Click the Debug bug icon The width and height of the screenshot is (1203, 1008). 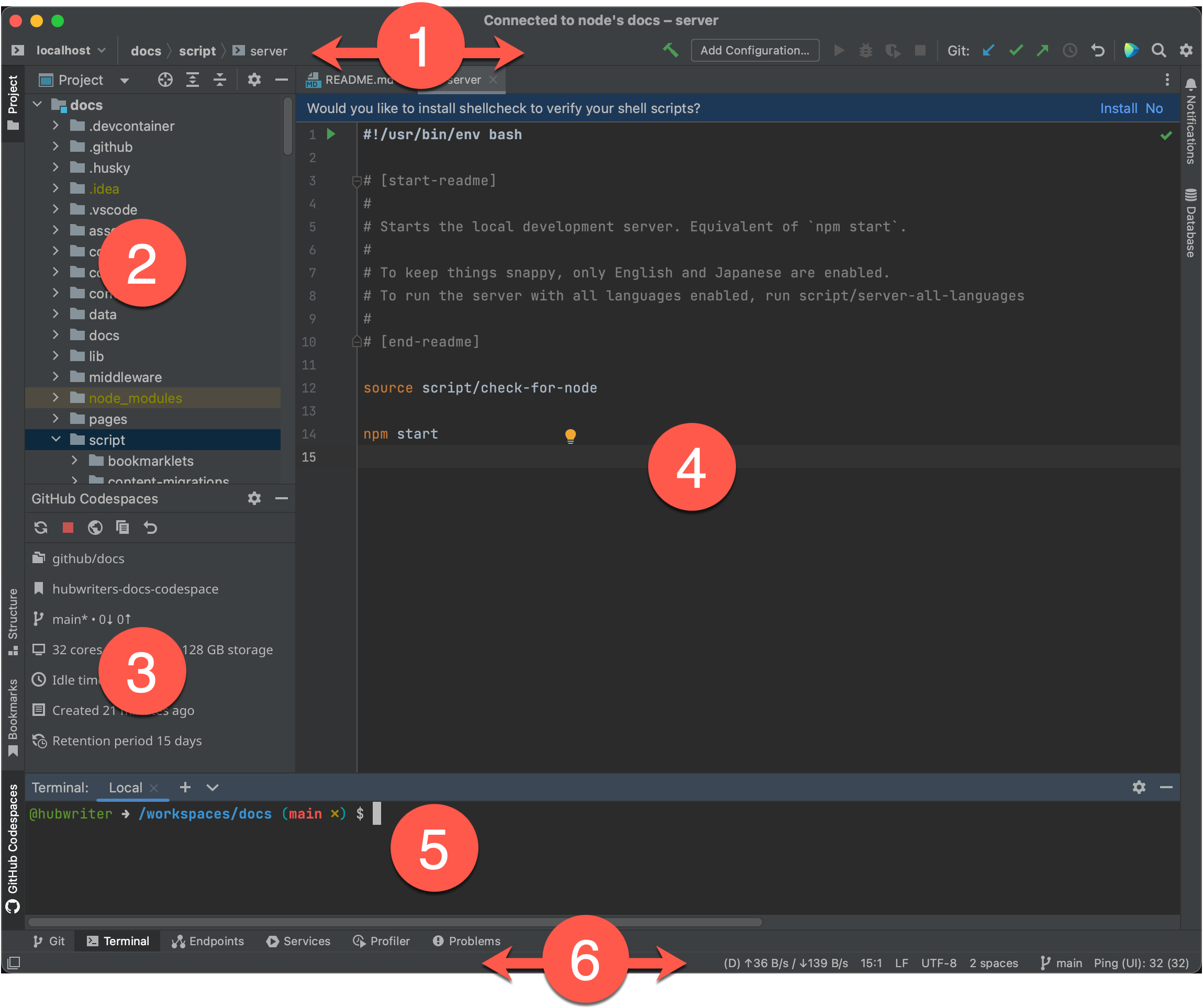[865, 50]
